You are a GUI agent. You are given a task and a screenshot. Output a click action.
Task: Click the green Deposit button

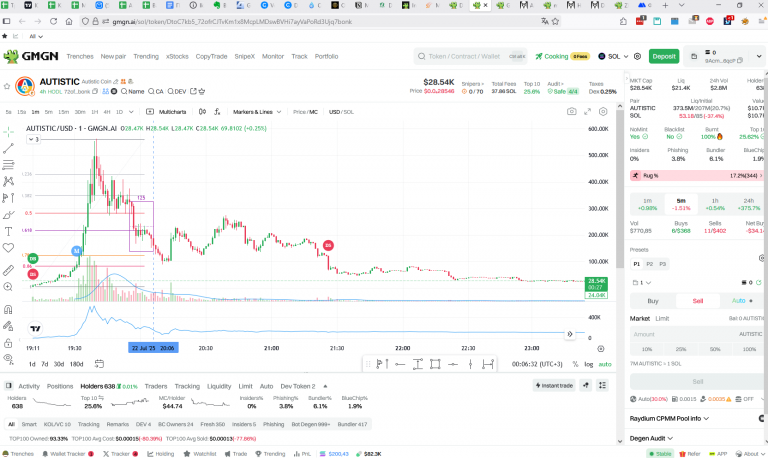tap(664, 56)
